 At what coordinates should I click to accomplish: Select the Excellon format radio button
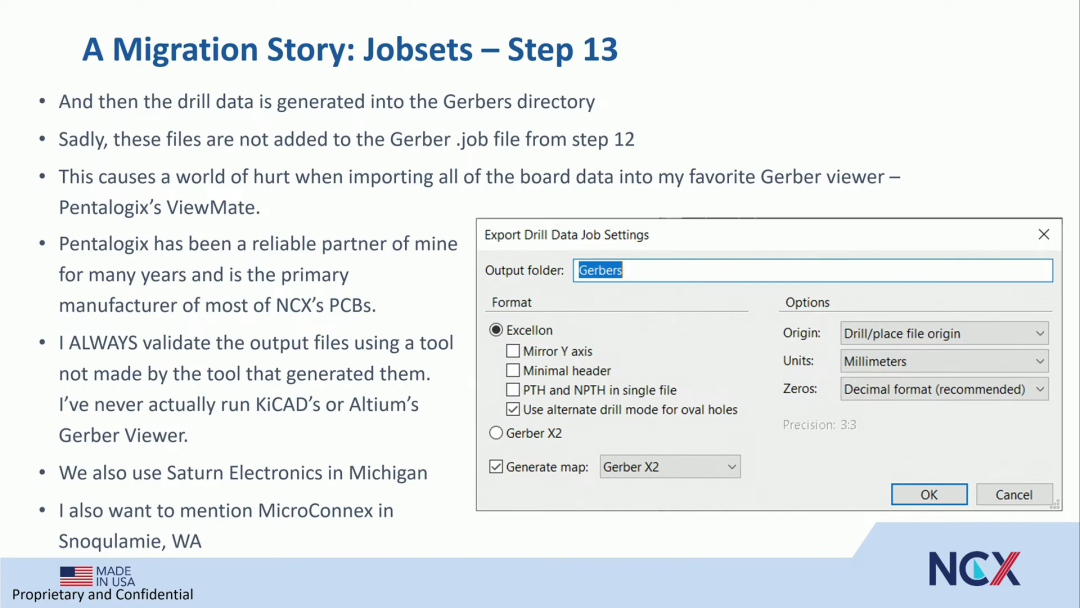coord(496,330)
